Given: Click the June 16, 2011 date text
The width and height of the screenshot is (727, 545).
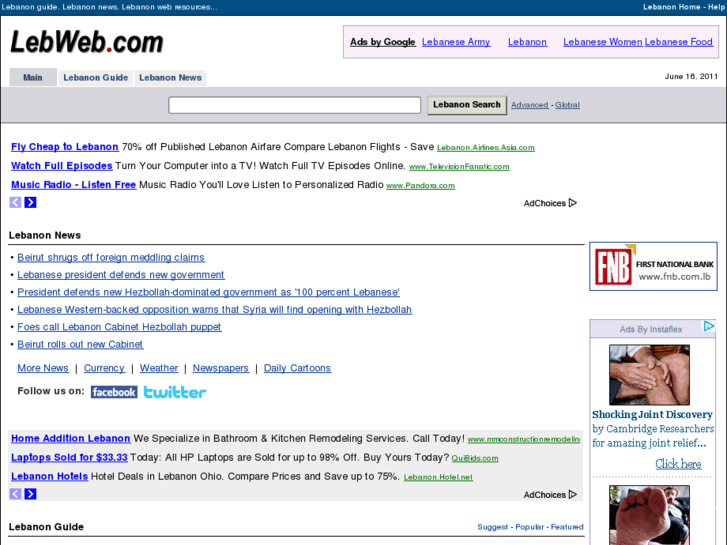Looking at the screenshot, I should 691,77.
